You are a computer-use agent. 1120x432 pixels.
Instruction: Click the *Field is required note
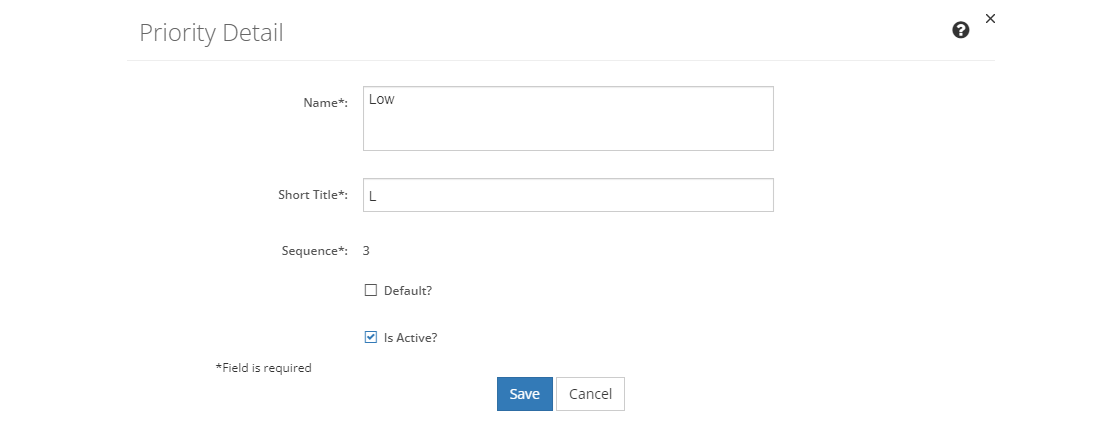coord(264,368)
